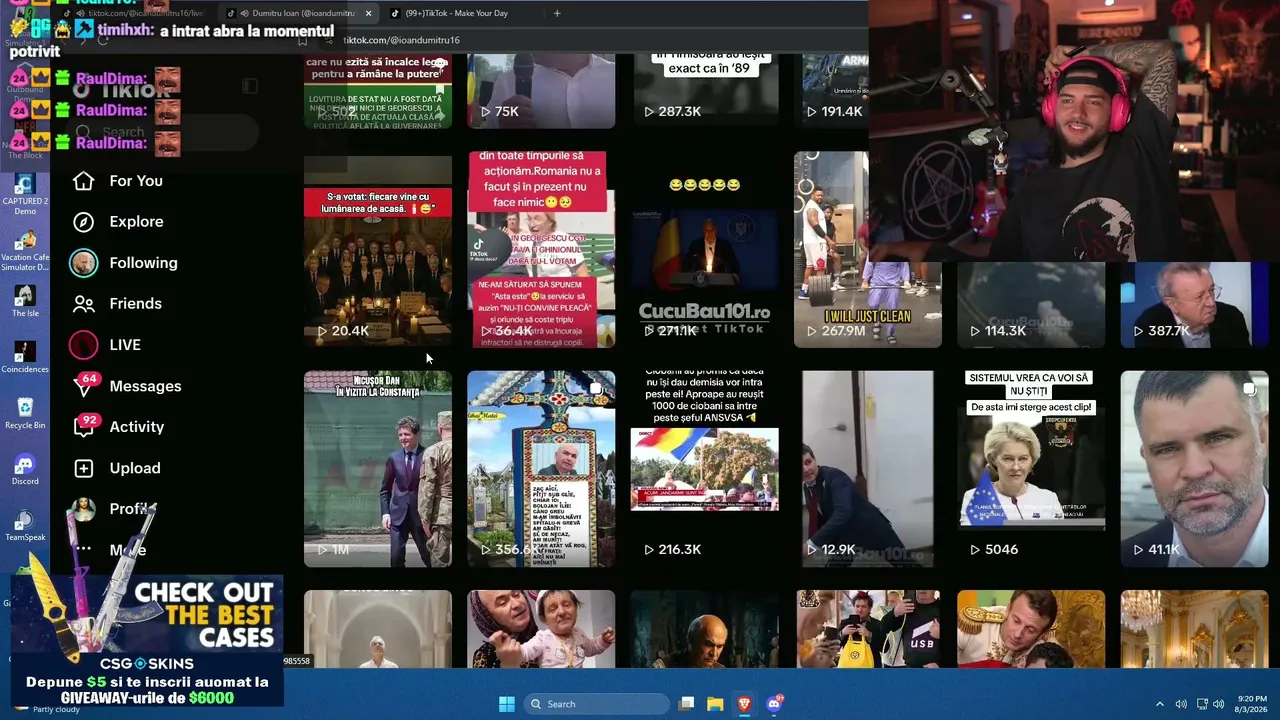Open ciobani protest video with 216.3K views
This screenshot has width=1280, height=720.
click(x=705, y=469)
